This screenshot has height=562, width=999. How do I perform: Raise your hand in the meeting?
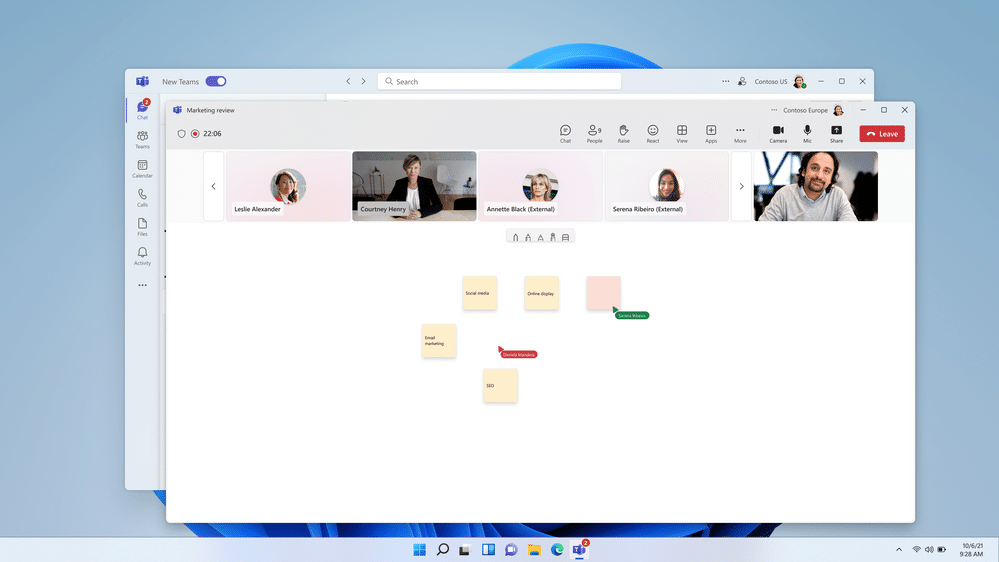624,134
